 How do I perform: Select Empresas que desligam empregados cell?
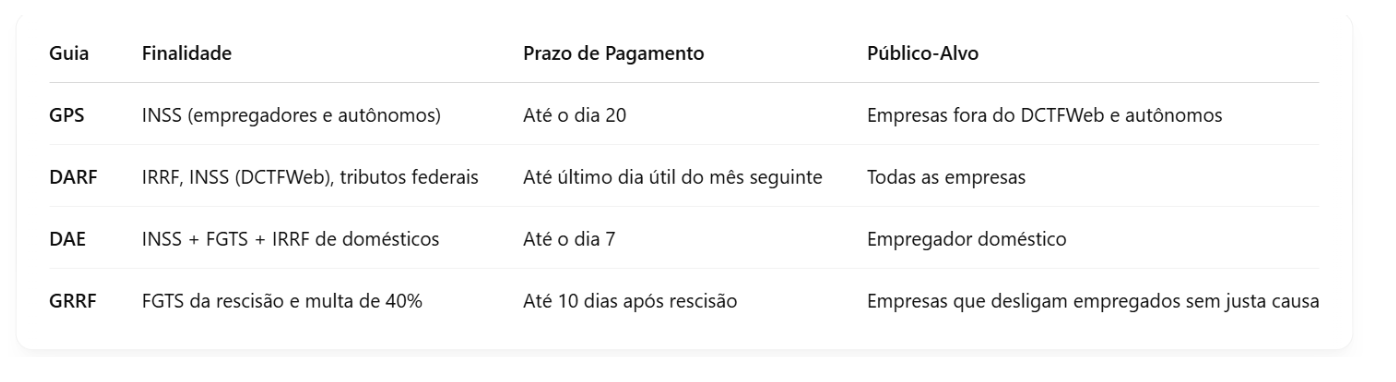tap(1093, 300)
